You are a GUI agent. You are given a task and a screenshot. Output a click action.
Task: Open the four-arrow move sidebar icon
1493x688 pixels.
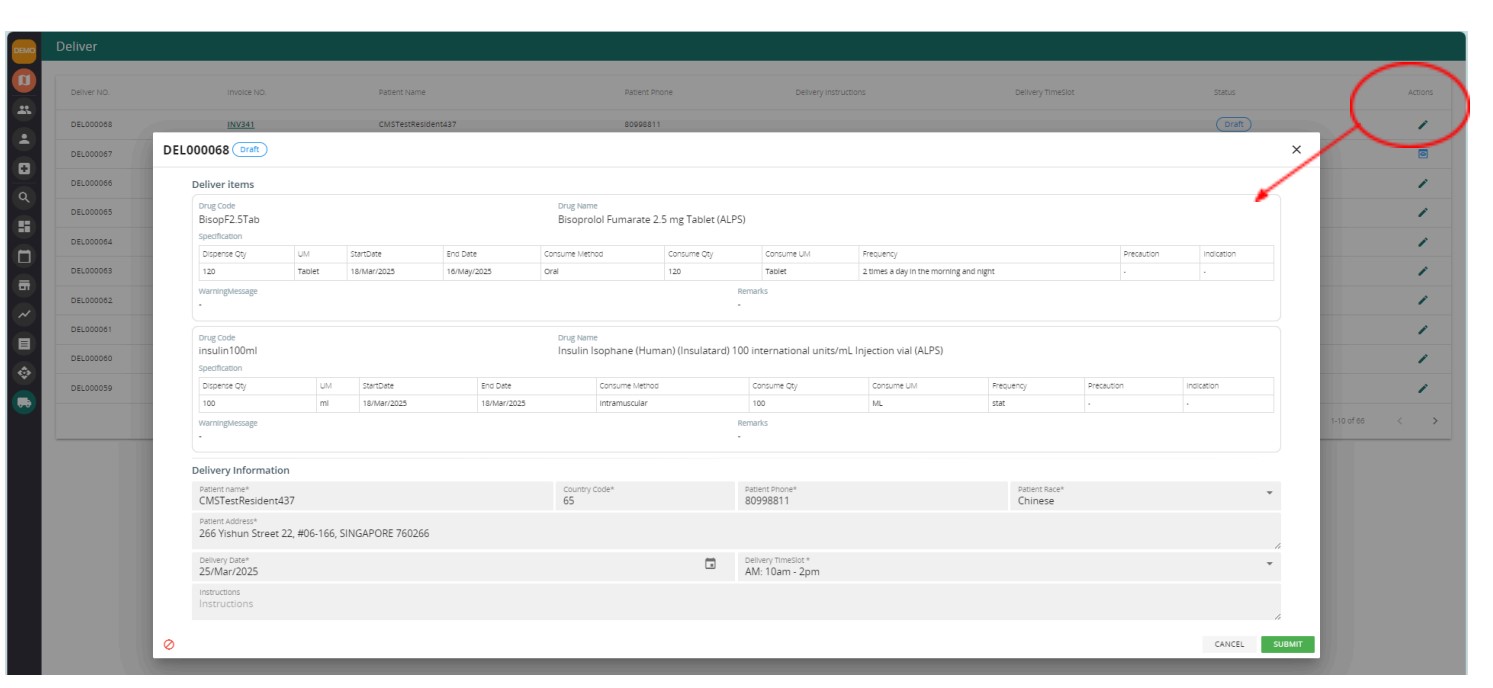pyautogui.click(x=24, y=373)
